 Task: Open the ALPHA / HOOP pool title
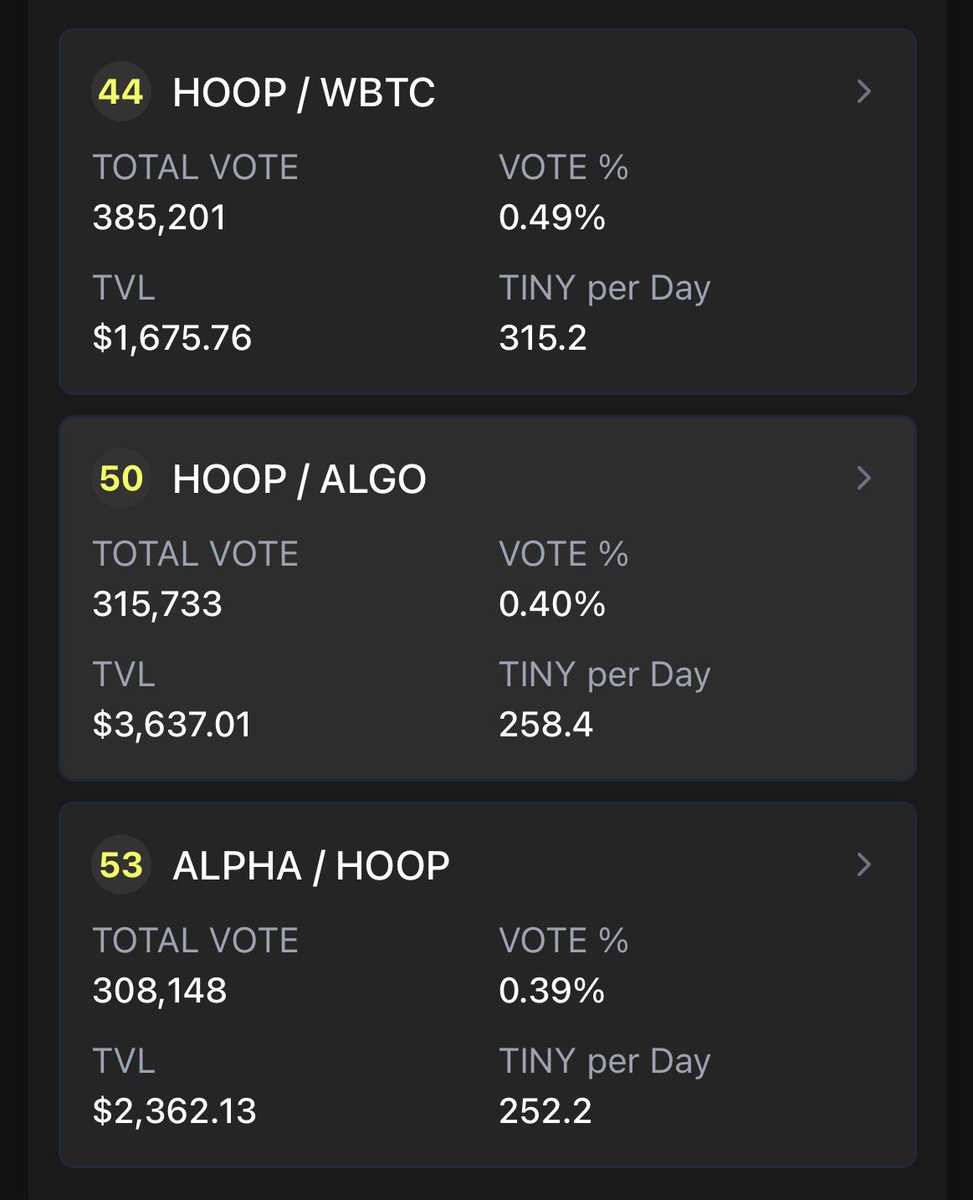[x=311, y=866]
